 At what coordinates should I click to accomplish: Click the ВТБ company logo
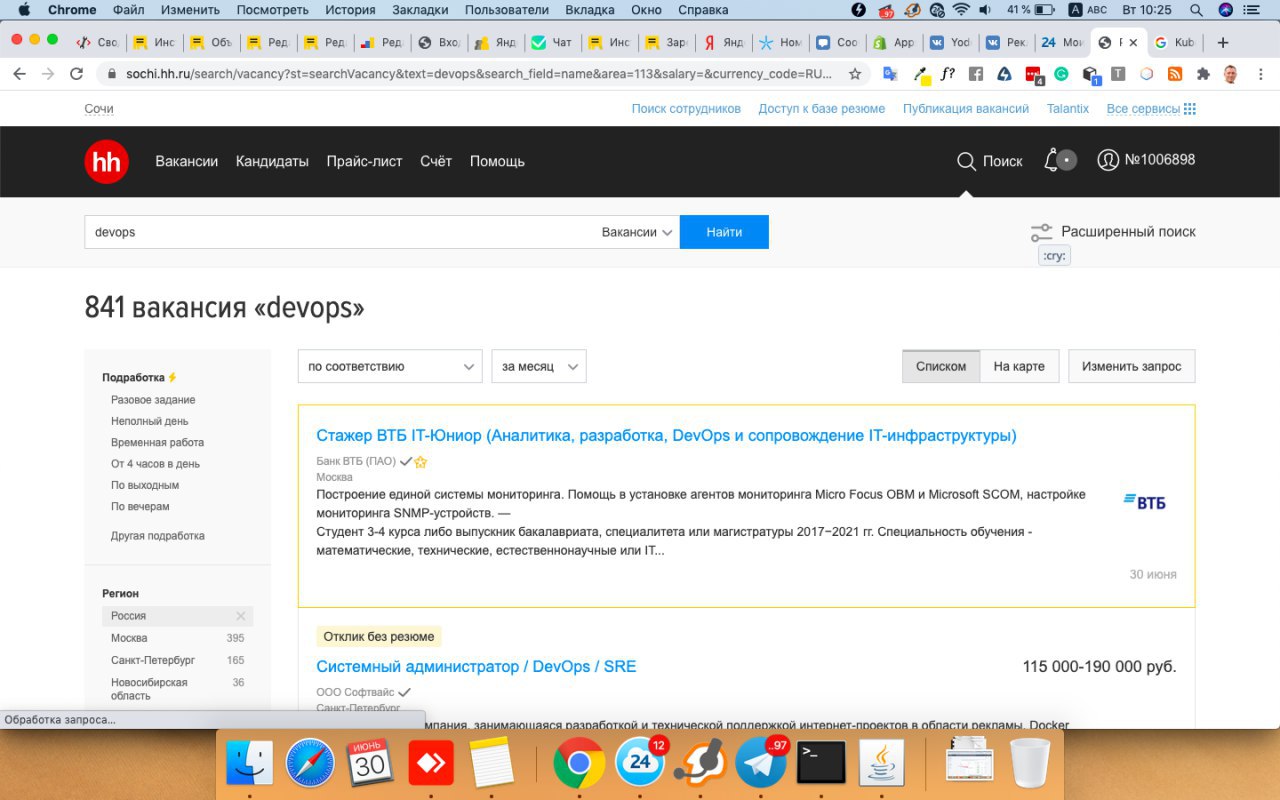point(1144,501)
